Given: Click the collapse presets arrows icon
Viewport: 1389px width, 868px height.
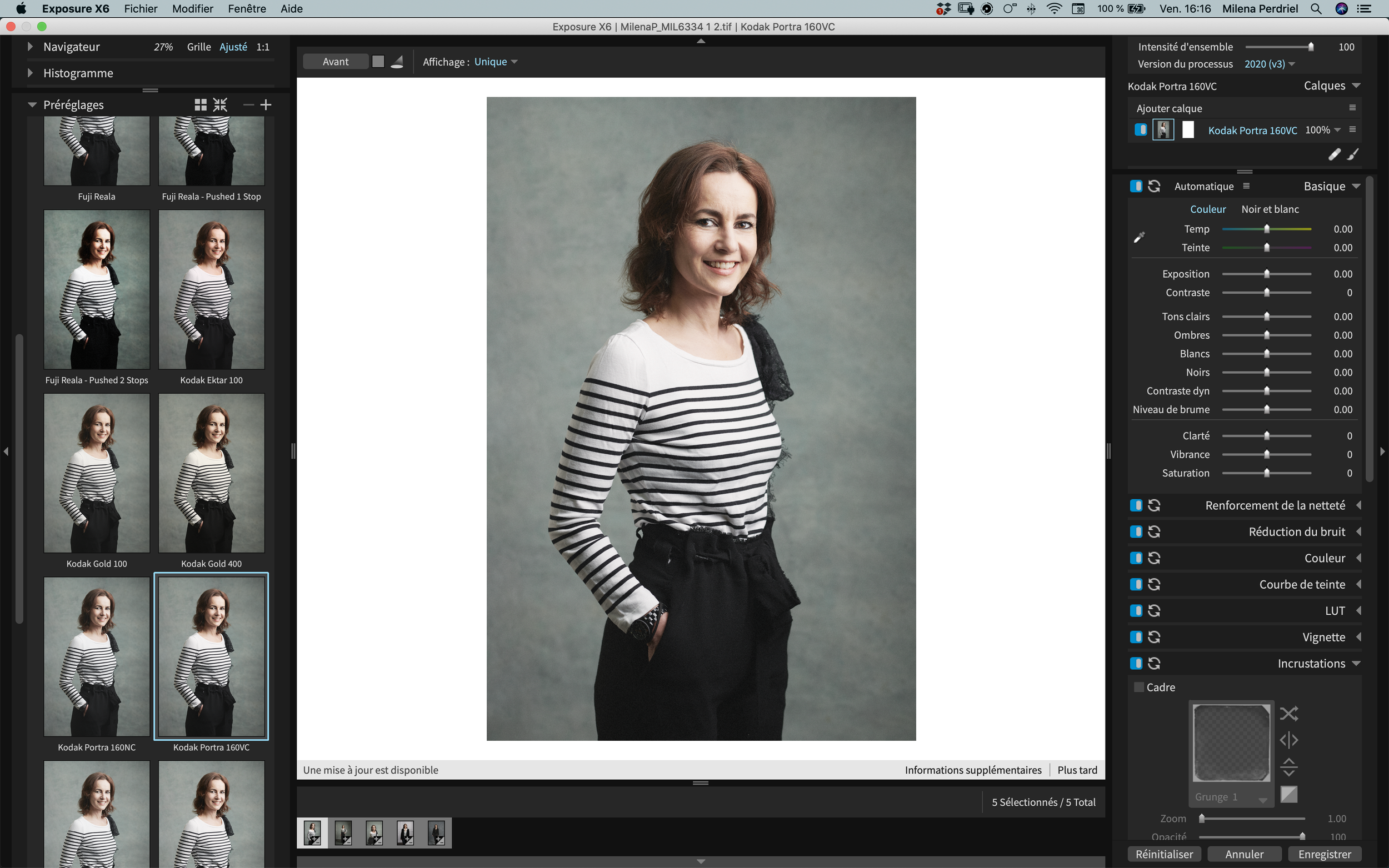Looking at the screenshot, I should [x=221, y=104].
